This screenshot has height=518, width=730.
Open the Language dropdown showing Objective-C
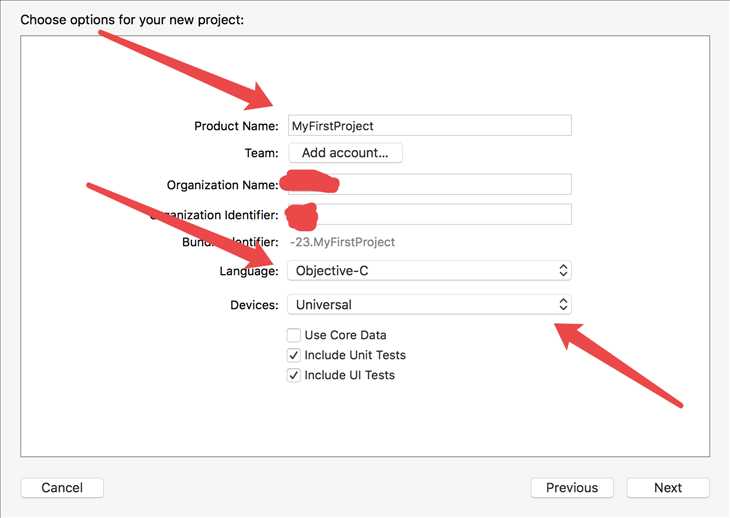coord(429,270)
